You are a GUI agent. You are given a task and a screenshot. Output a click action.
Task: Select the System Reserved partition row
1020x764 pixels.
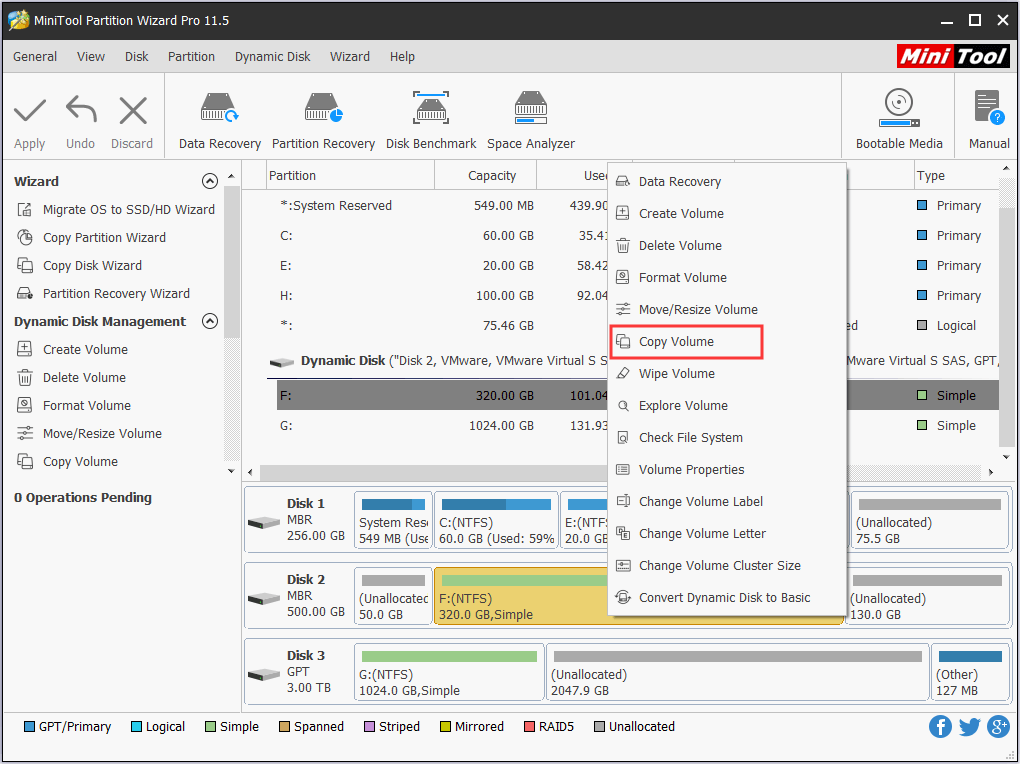click(442, 206)
